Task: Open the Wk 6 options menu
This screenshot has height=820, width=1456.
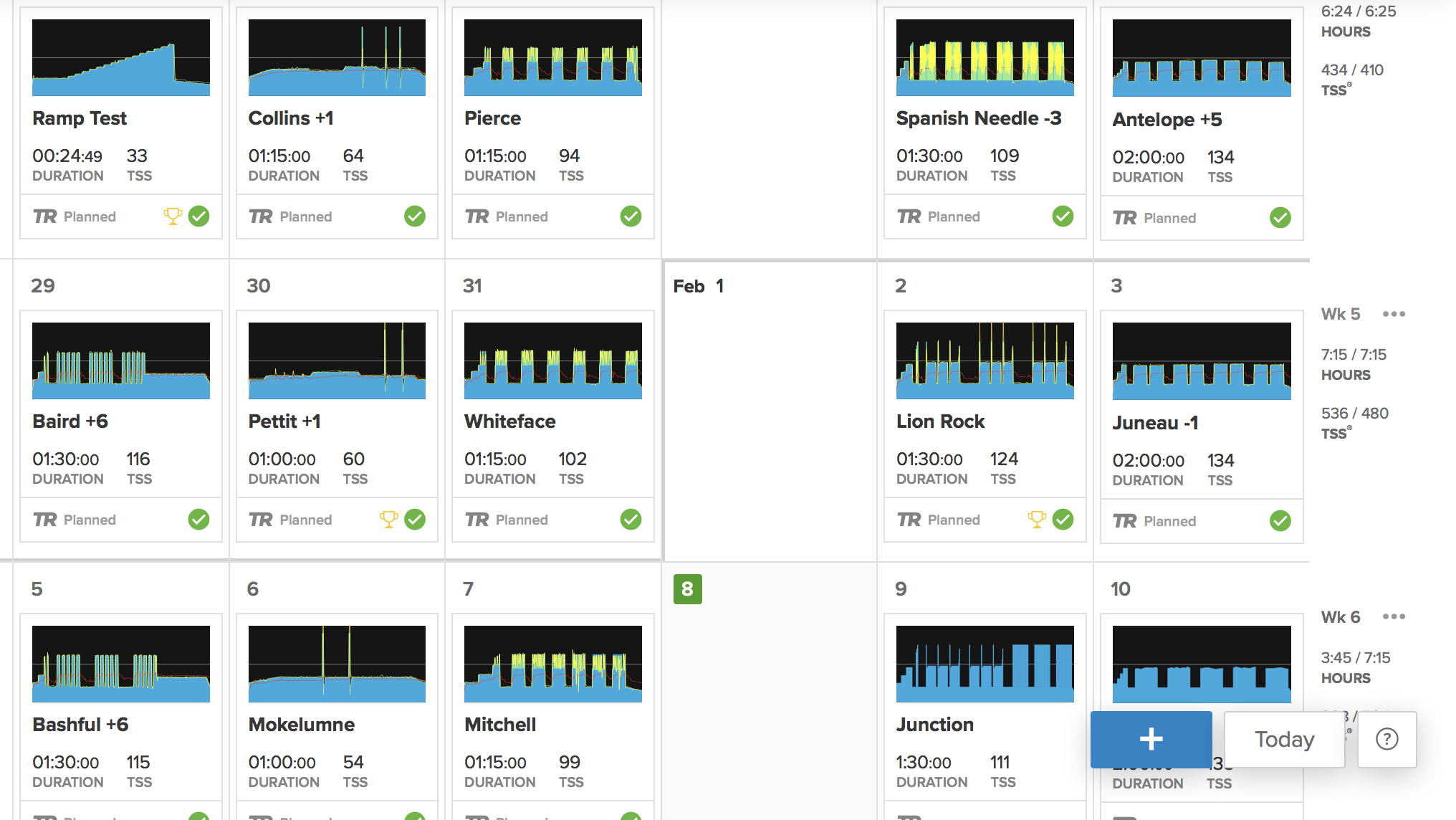Action: pyautogui.click(x=1394, y=616)
